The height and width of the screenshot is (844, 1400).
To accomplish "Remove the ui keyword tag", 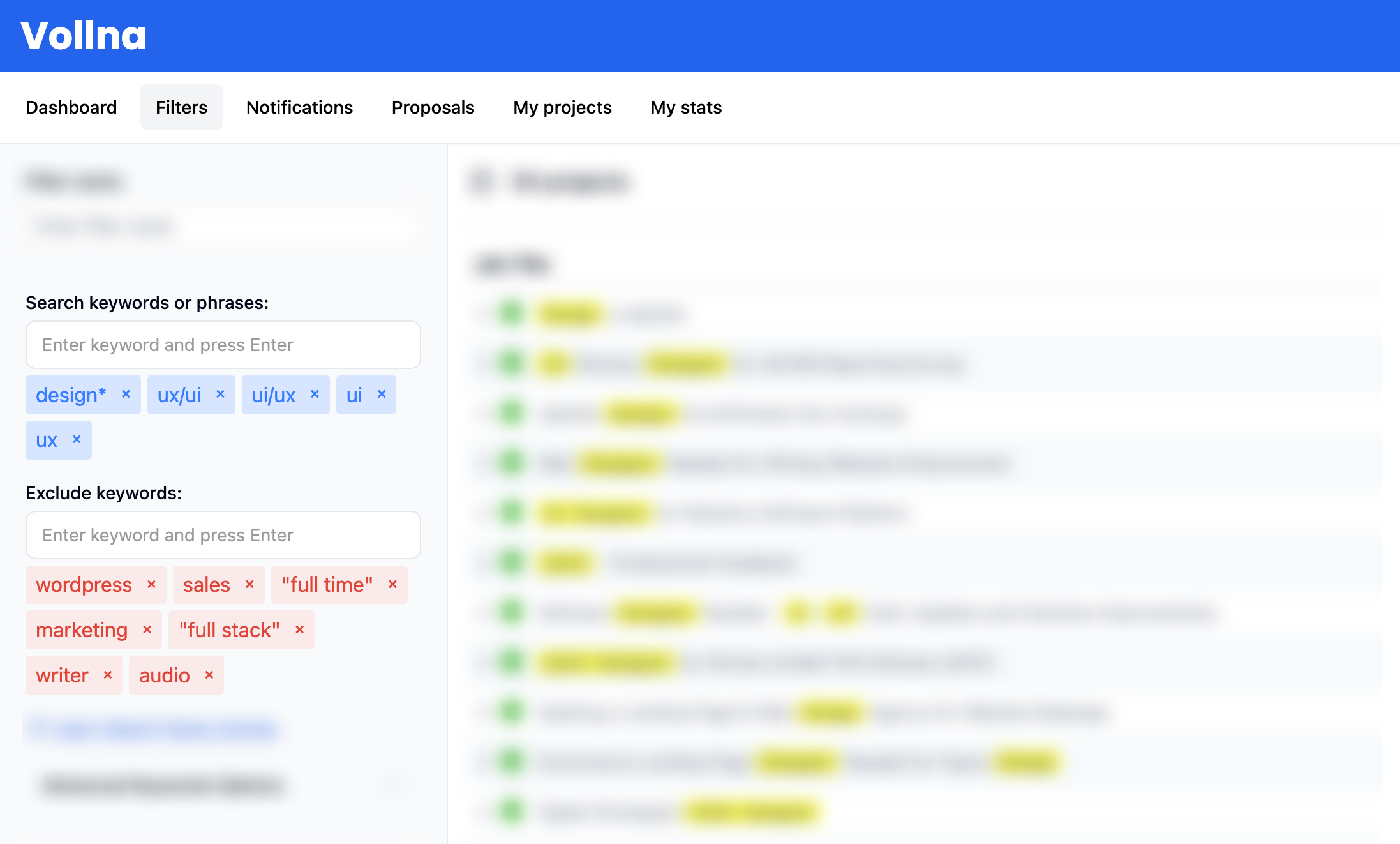I will 382,394.
